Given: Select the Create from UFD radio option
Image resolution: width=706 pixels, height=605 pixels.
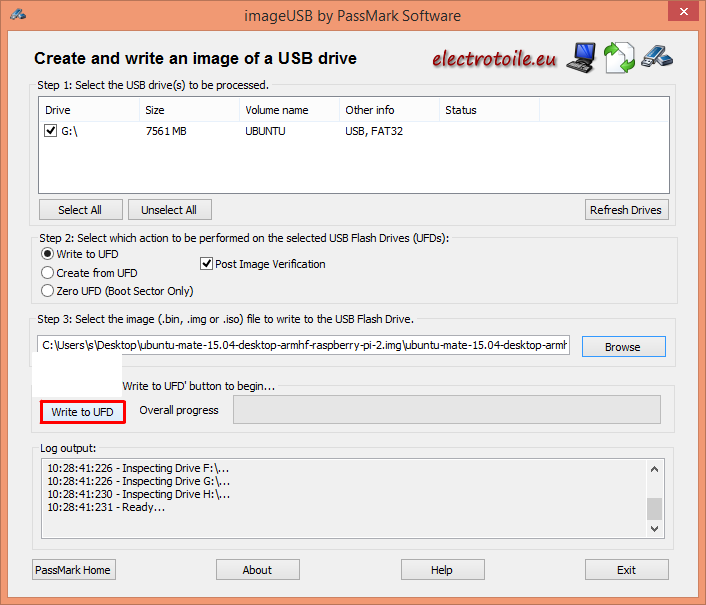Looking at the screenshot, I should click(47, 273).
